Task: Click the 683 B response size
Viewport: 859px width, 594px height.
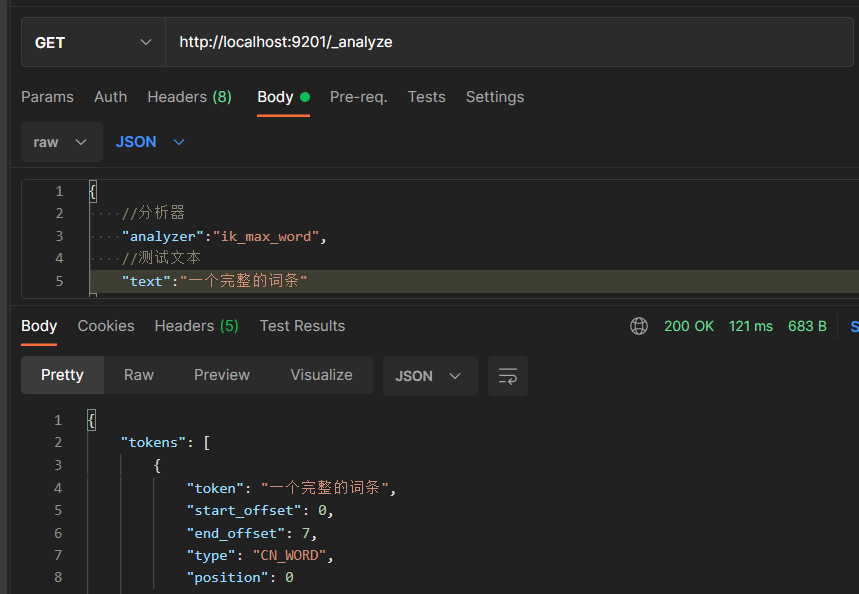Action: click(x=807, y=326)
